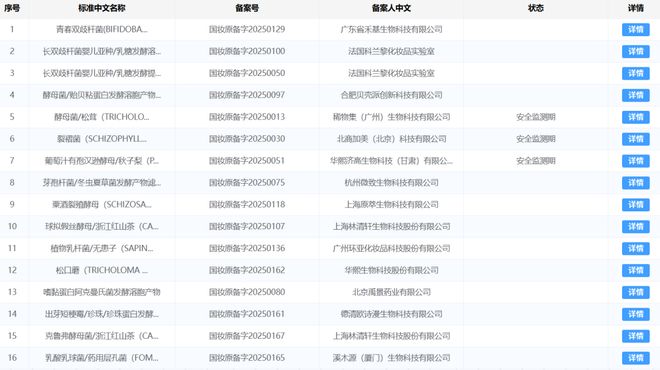Show 详情 for record 国妆原备字20250118
The height and width of the screenshot is (370, 660).
pyautogui.click(x=635, y=205)
